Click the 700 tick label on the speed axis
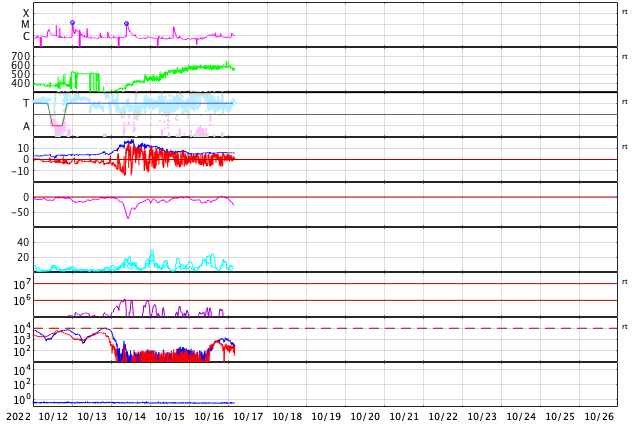This screenshot has width=634, height=424. (21, 56)
